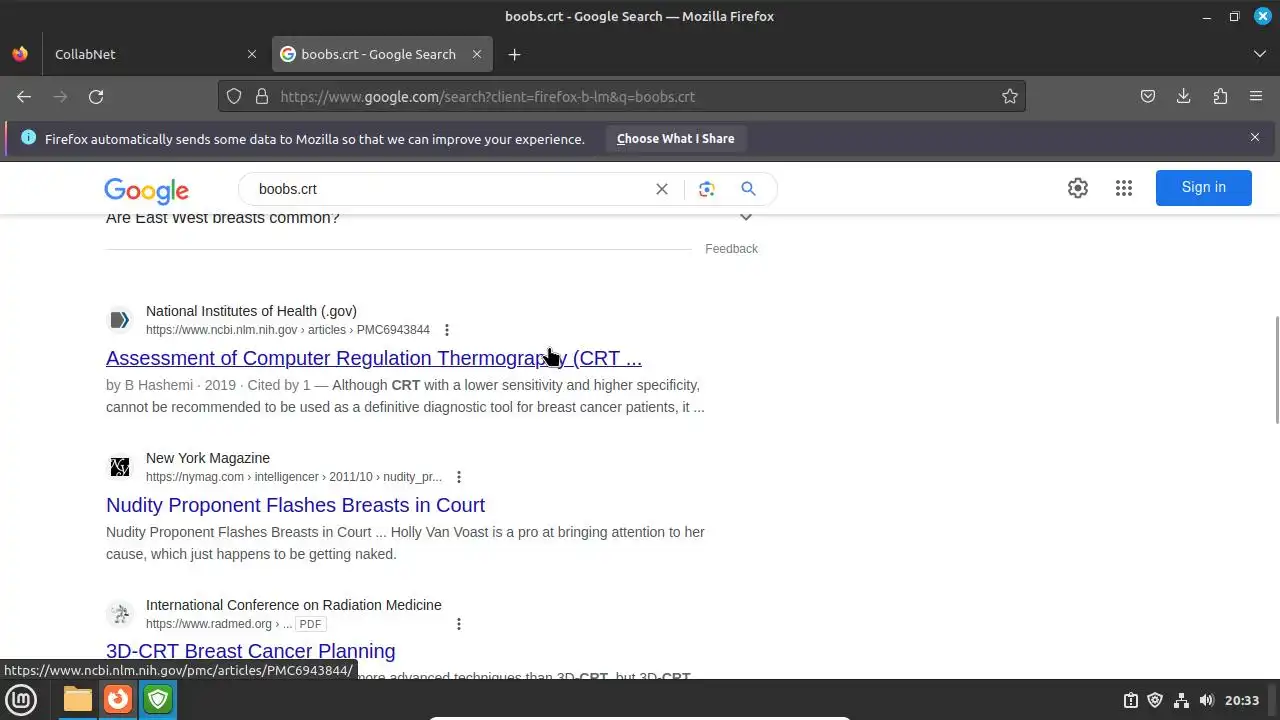Click the page vertical scrollbar
Image resolution: width=1280 pixels, height=720 pixels.
pos(1275,370)
